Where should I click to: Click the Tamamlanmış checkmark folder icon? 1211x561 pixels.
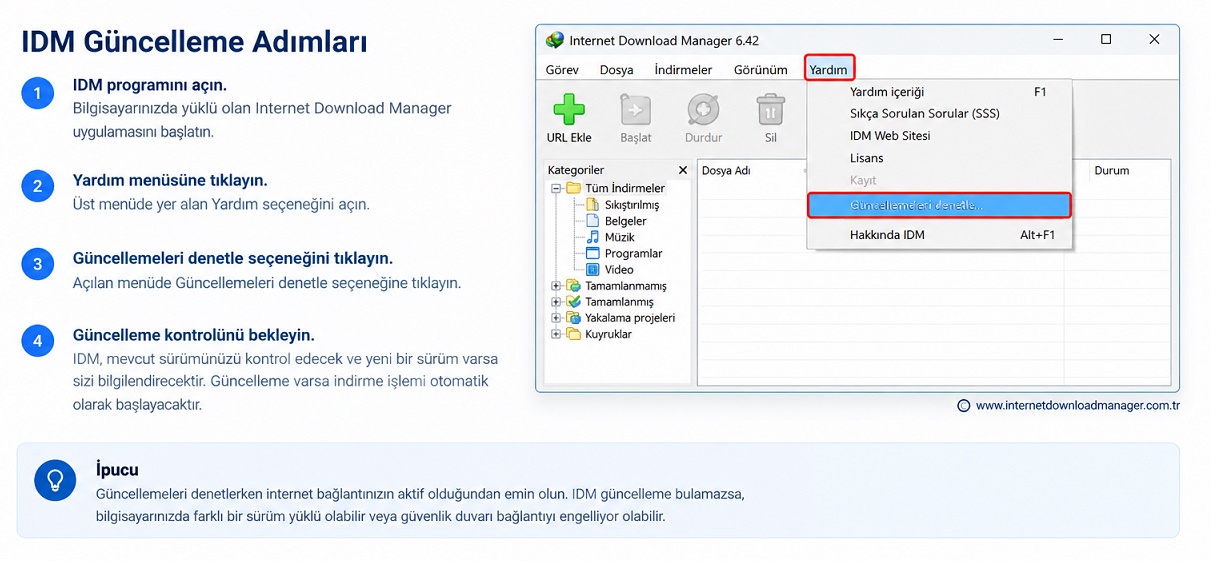coord(573,301)
